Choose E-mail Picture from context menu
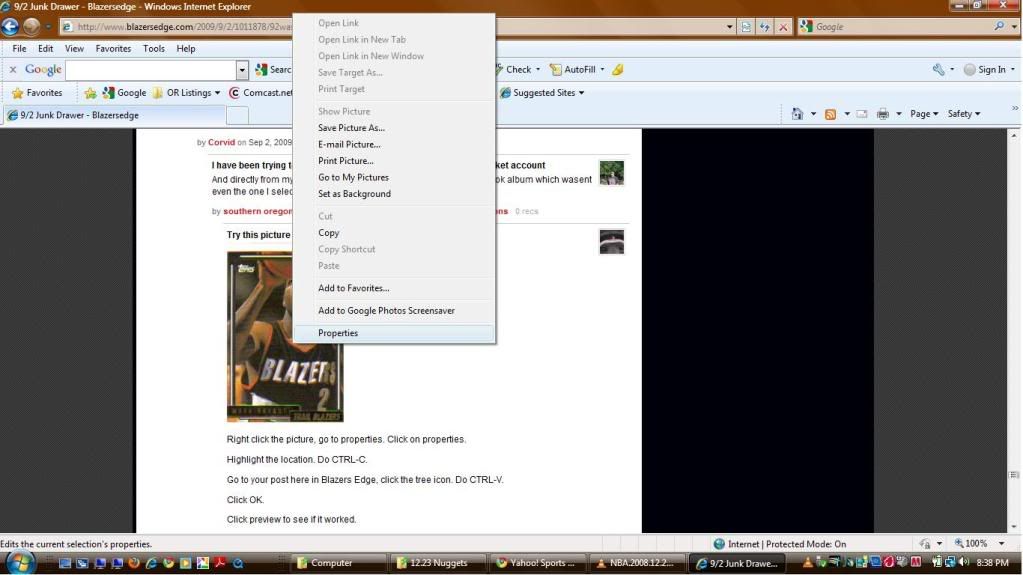This screenshot has width=1023, height=575. (394, 144)
